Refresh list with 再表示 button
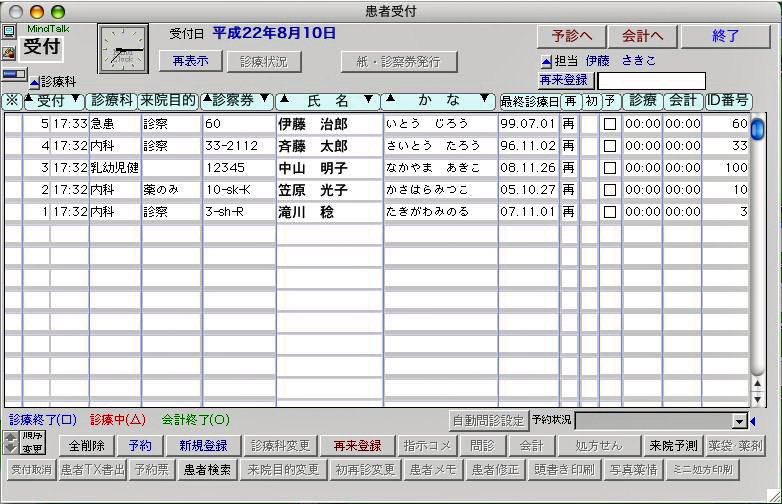Viewport: 782px width, 504px height. pos(191,61)
